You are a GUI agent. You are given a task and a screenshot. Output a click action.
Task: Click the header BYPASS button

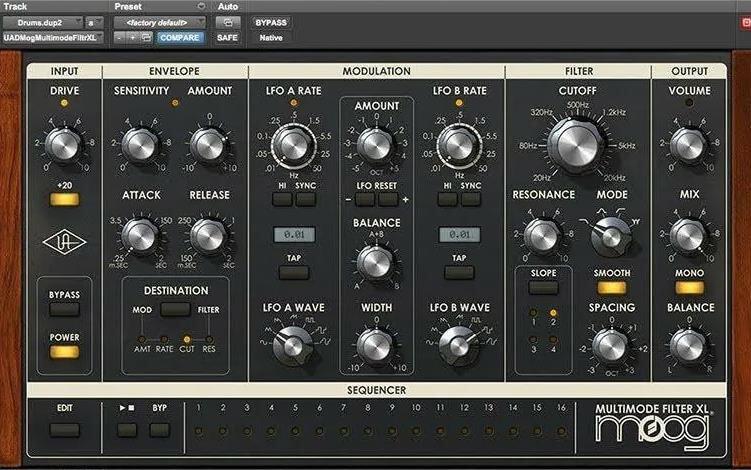coord(271,23)
